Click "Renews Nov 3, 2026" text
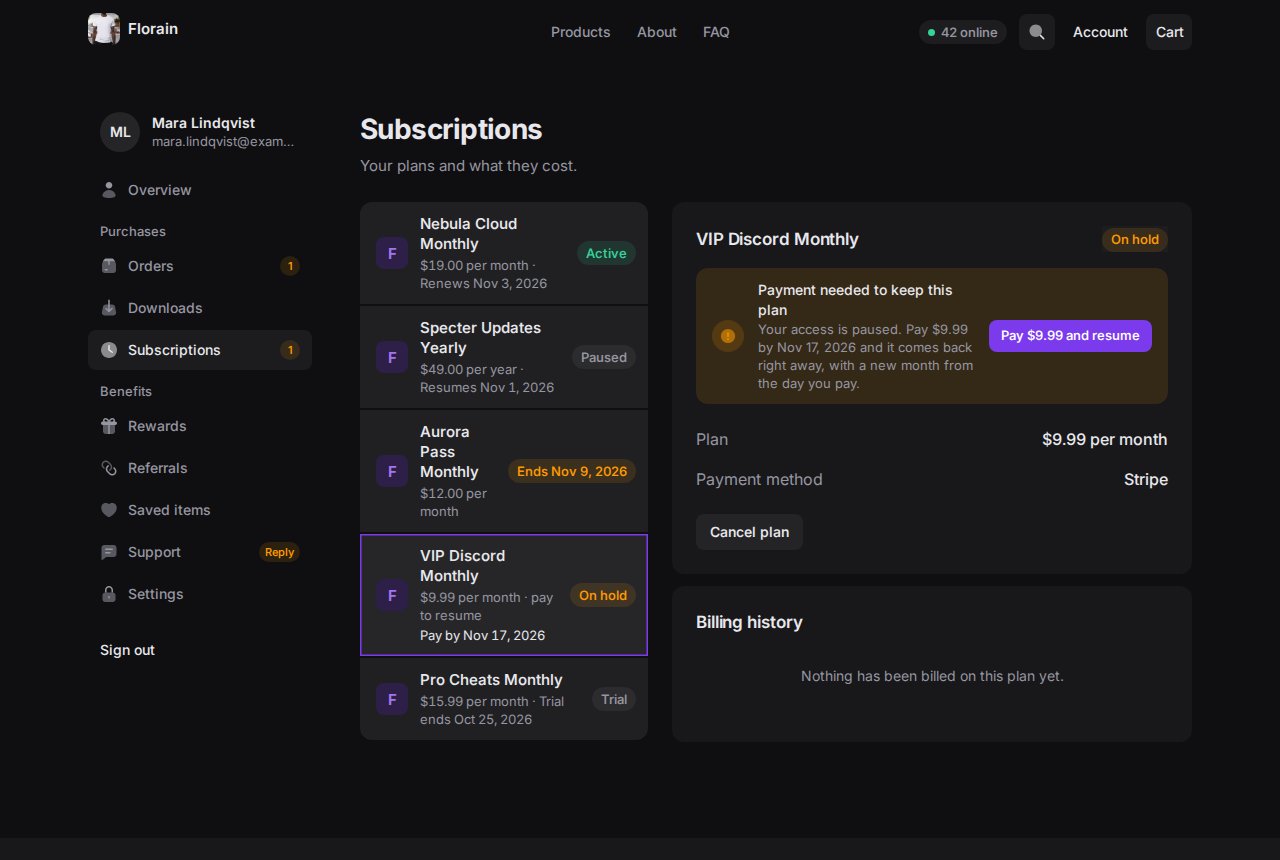This screenshot has width=1280, height=860. tap(483, 283)
